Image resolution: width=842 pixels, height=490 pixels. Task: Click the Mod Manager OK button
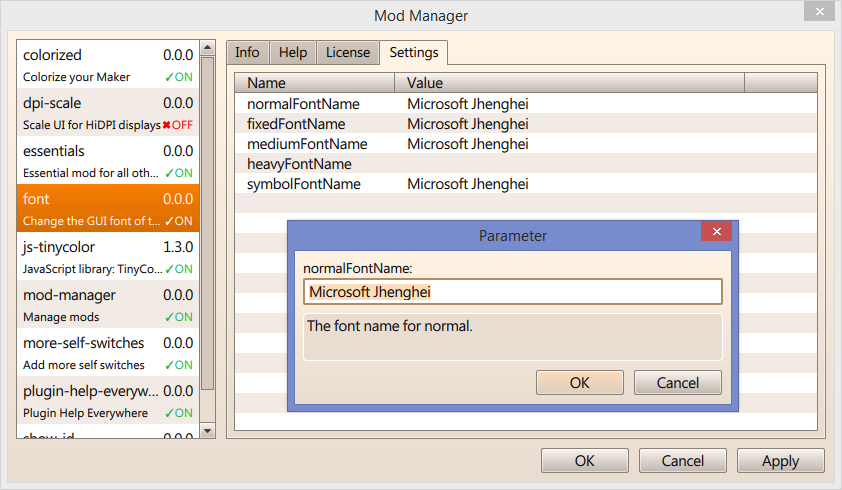click(x=585, y=460)
